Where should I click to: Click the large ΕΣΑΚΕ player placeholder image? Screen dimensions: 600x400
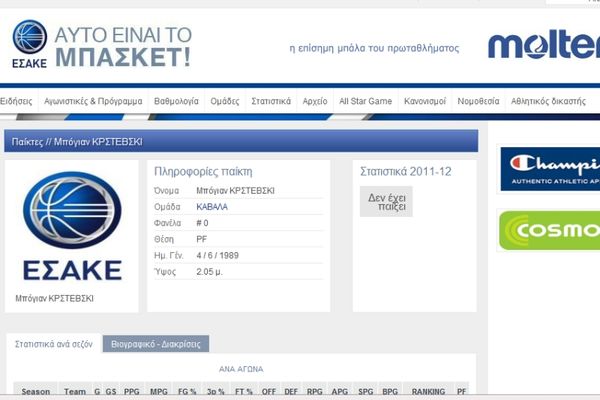[x=72, y=226]
